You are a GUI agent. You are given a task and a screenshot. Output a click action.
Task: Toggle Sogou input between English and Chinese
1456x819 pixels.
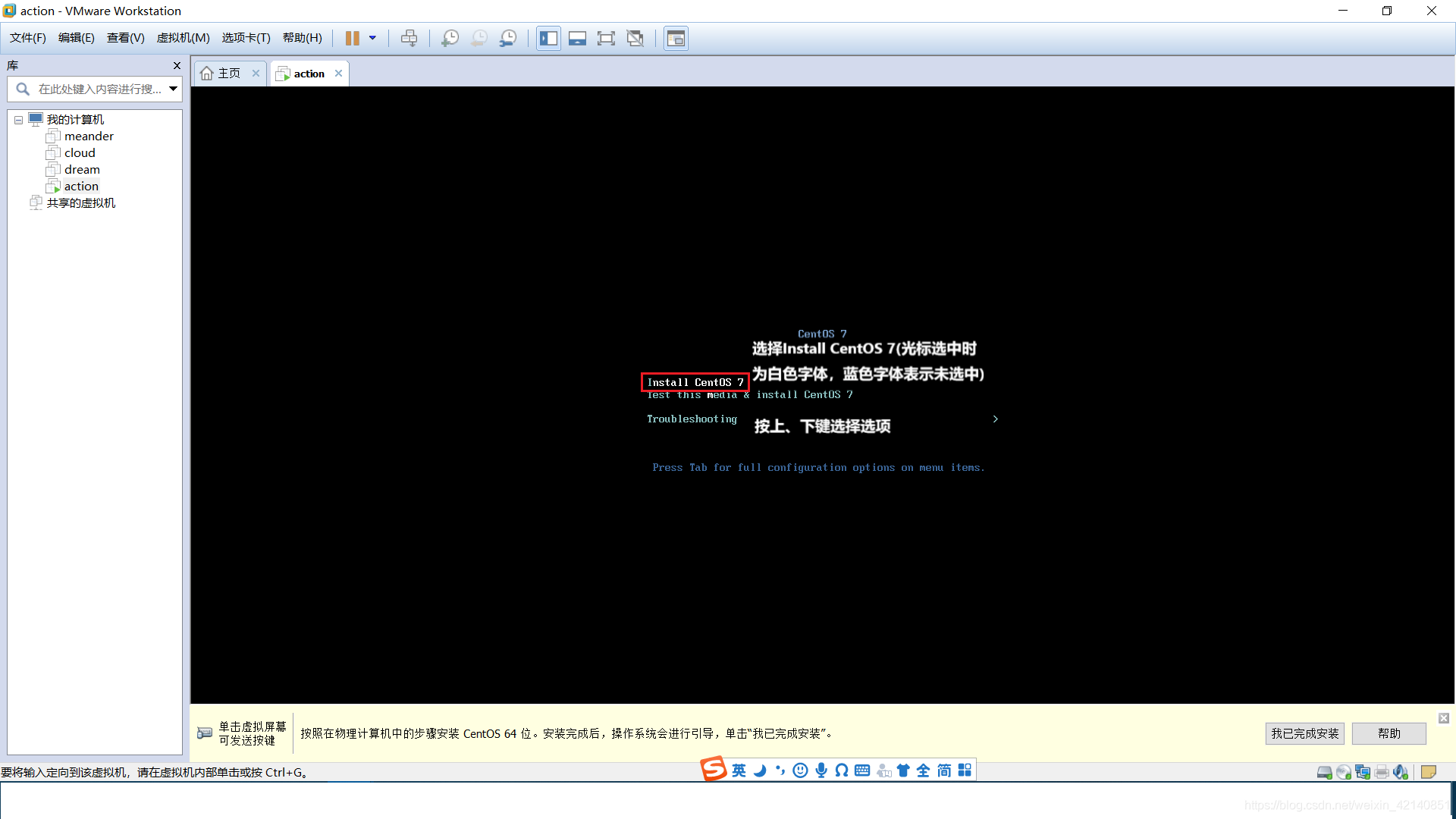tap(738, 770)
